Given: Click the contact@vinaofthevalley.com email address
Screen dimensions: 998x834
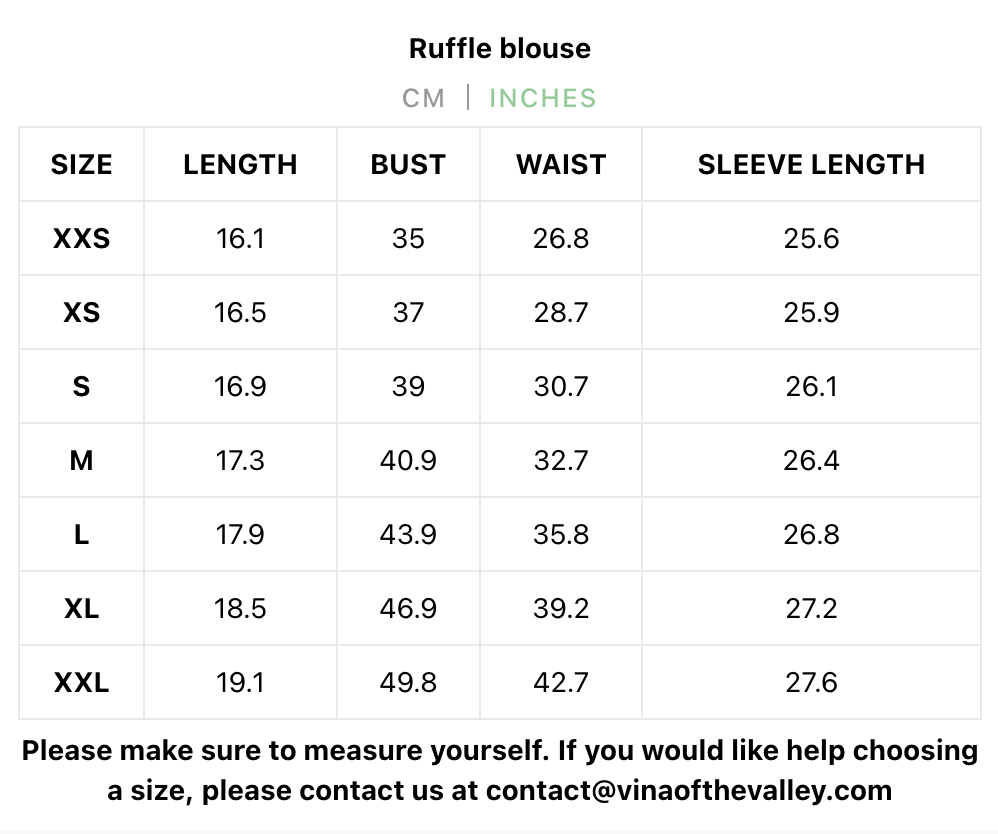Looking at the screenshot, I should (x=689, y=791).
